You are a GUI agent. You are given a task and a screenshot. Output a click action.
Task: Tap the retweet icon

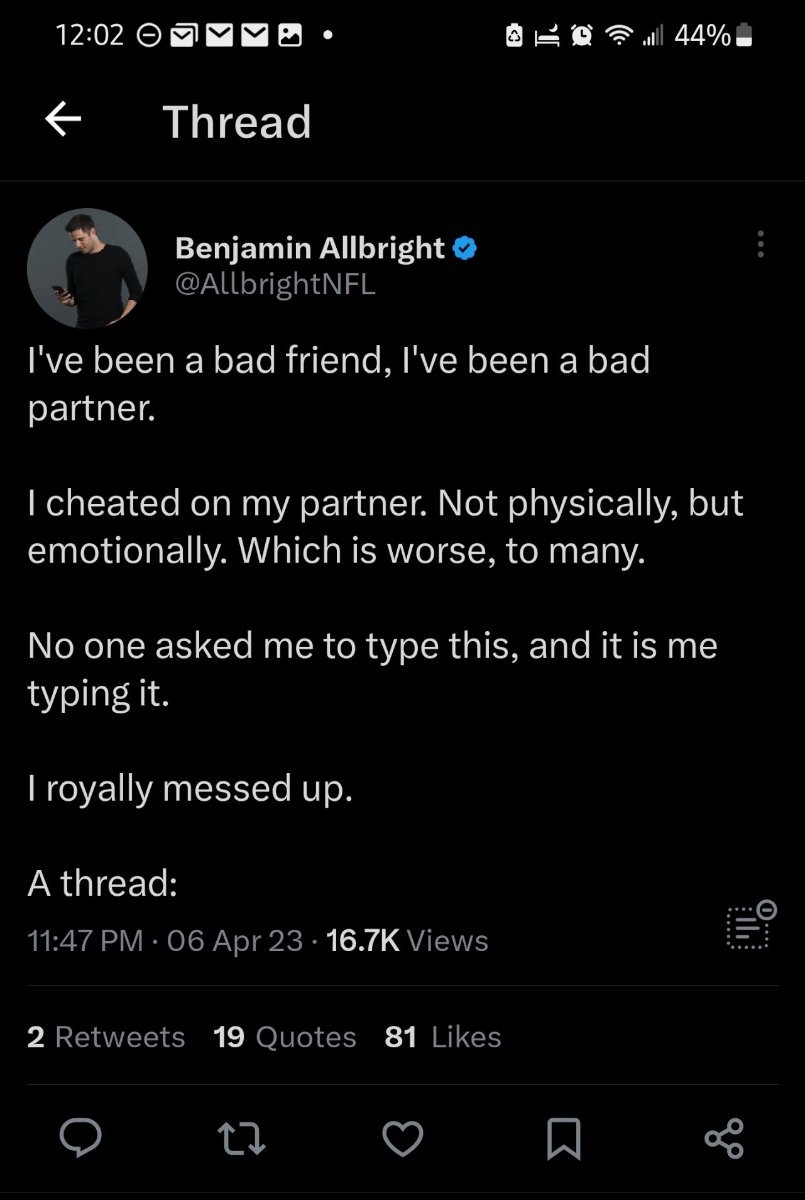click(240, 1138)
